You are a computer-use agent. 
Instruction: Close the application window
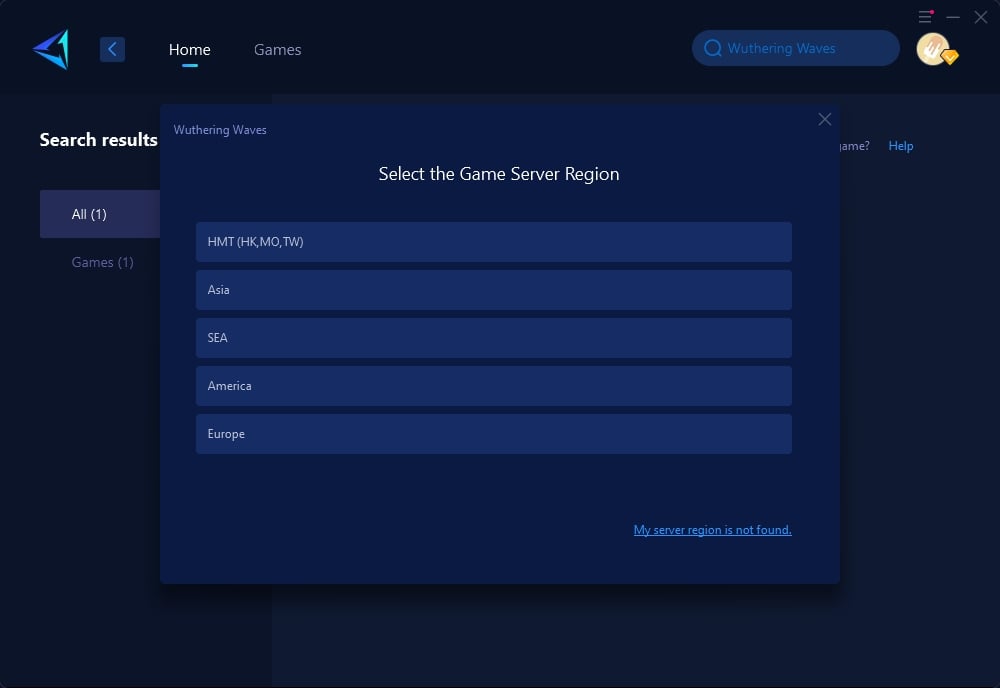pos(981,17)
